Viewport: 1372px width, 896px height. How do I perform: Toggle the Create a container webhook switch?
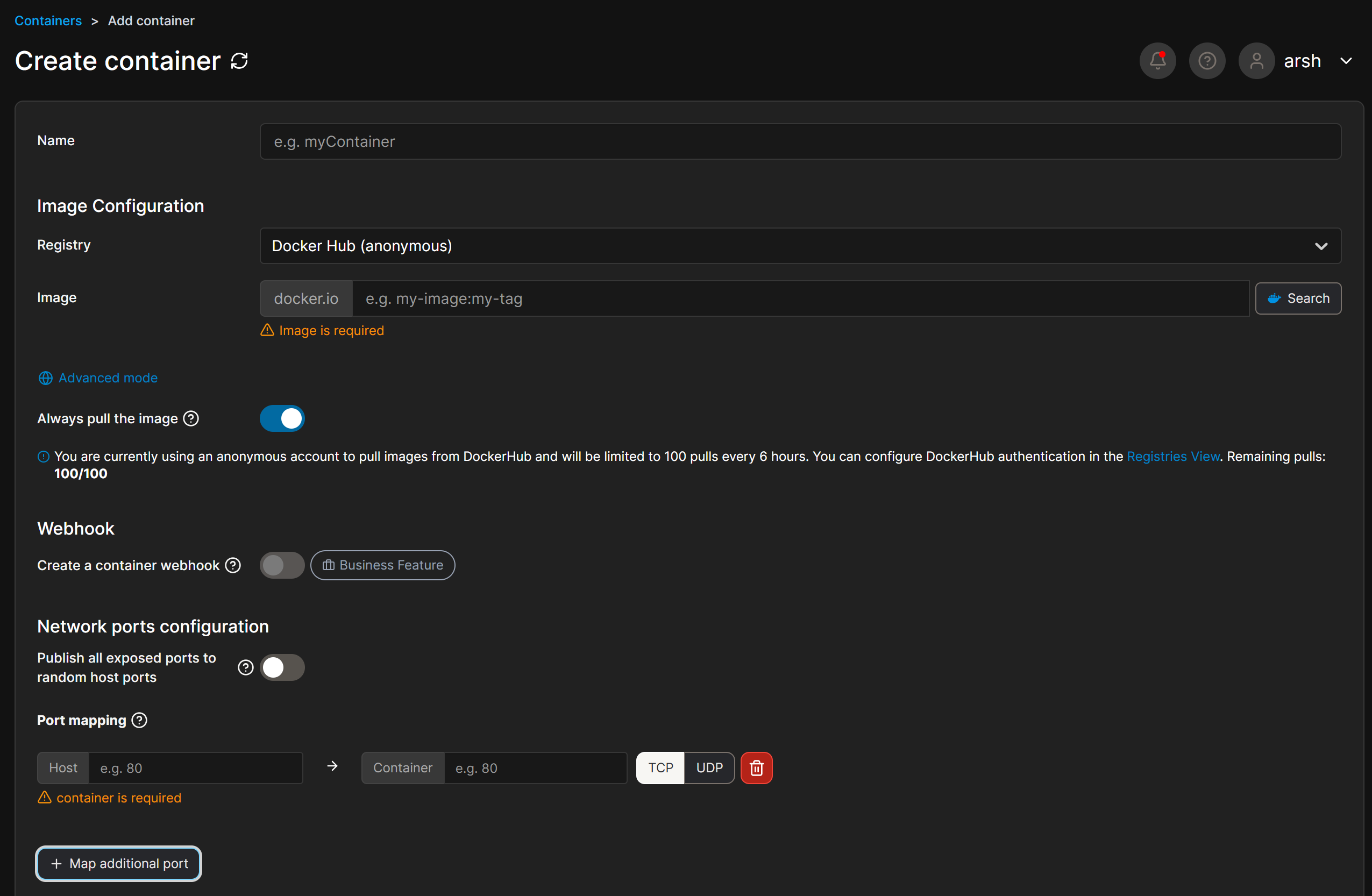[282, 565]
